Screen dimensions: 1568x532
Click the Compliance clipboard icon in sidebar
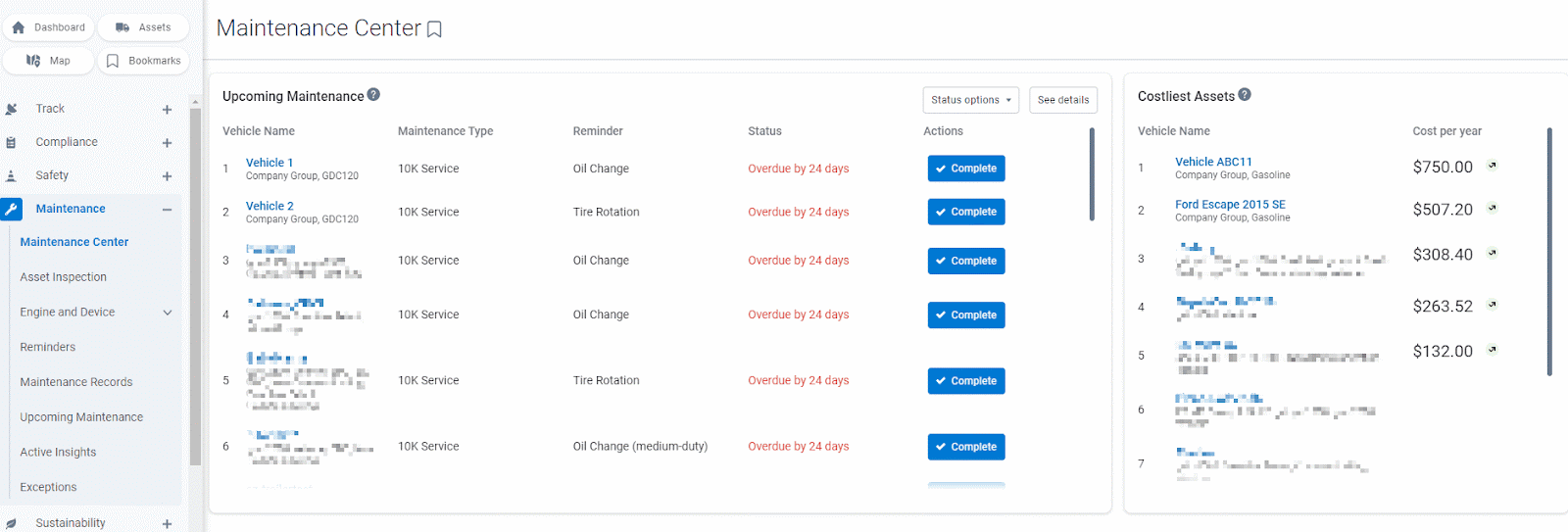11,142
